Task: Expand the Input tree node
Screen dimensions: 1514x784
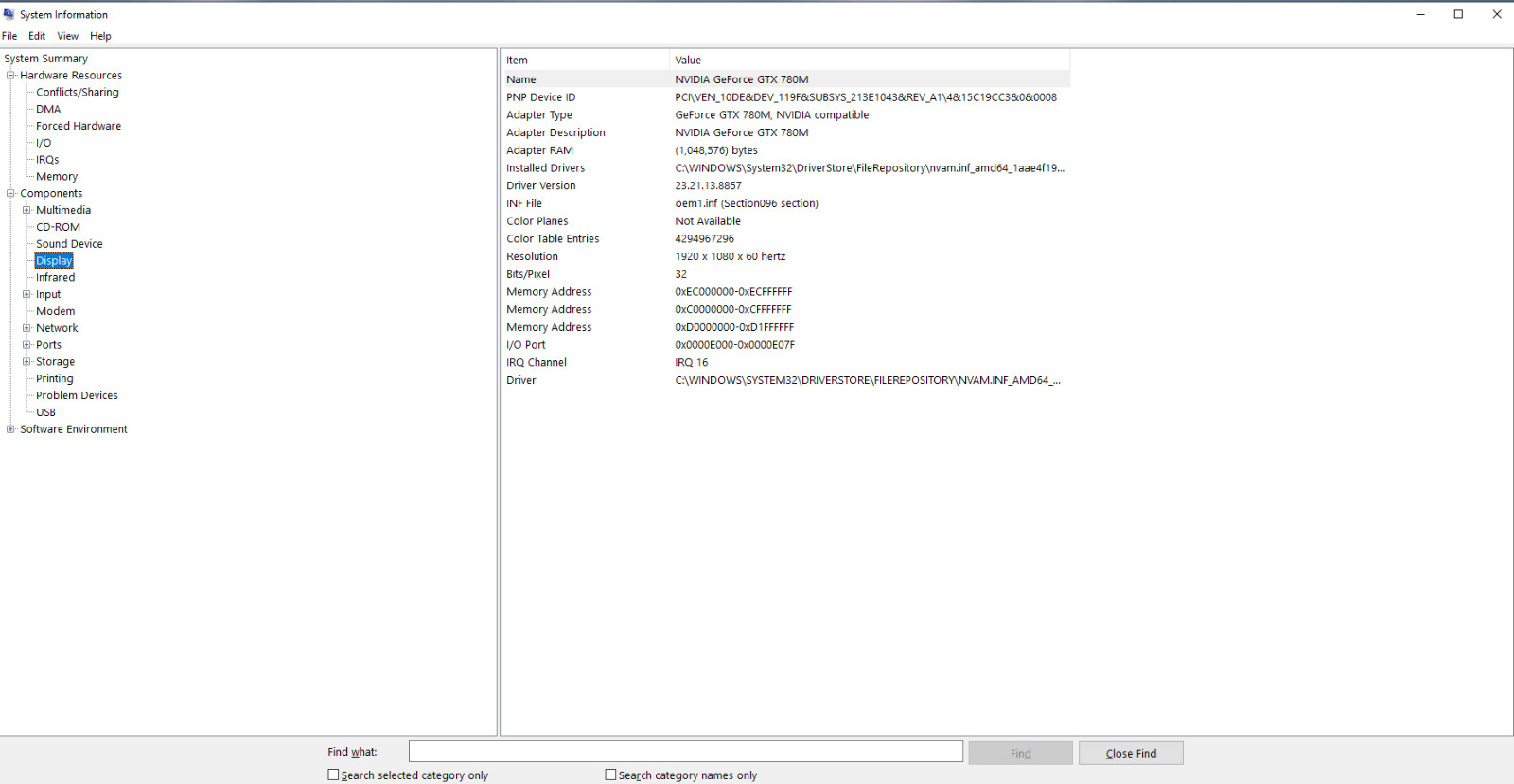Action: coord(26,294)
